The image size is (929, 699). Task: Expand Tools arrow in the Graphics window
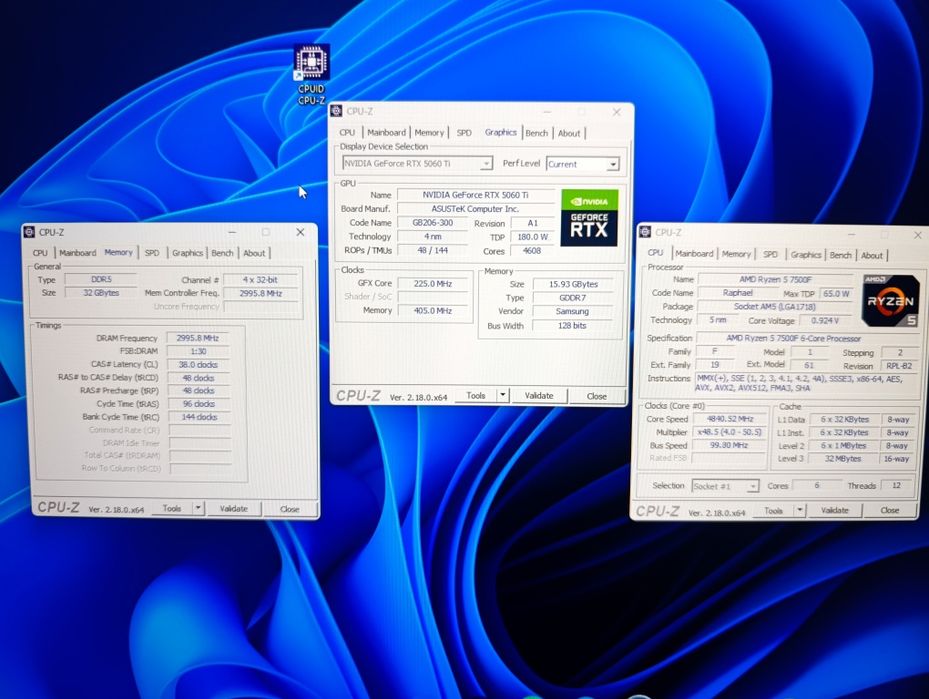point(502,395)
